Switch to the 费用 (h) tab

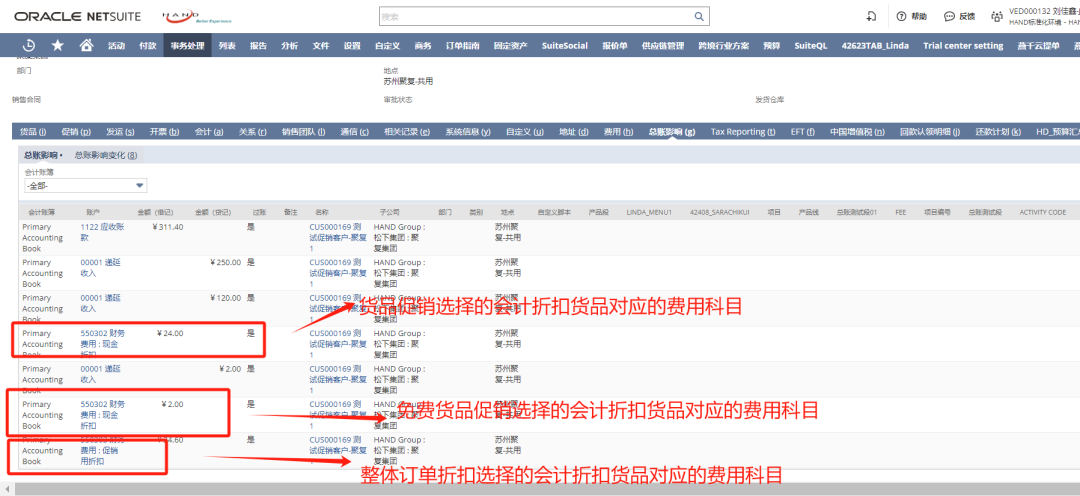(x=619, y=132)
